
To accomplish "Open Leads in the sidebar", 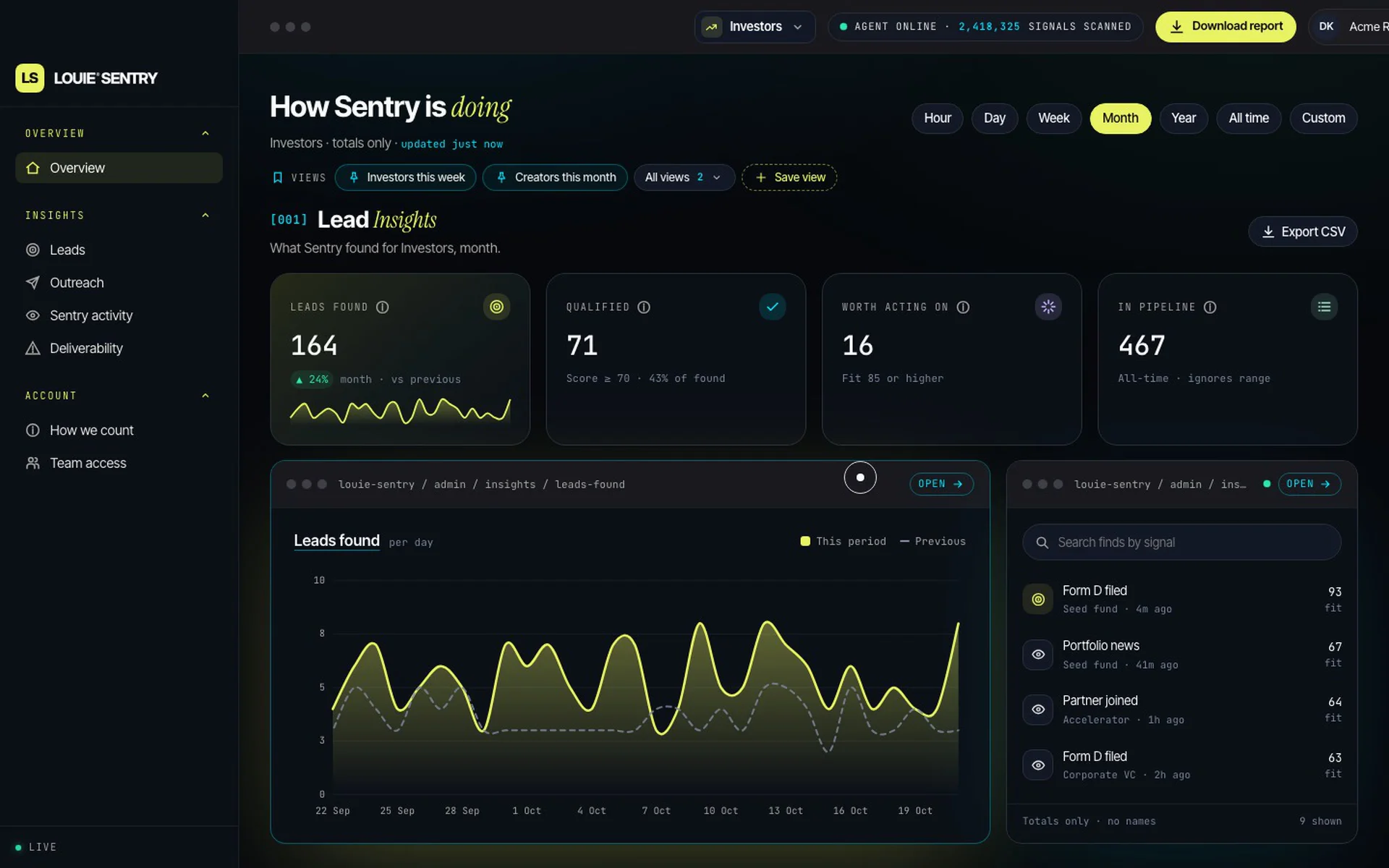I will click(x=119, y=250).
